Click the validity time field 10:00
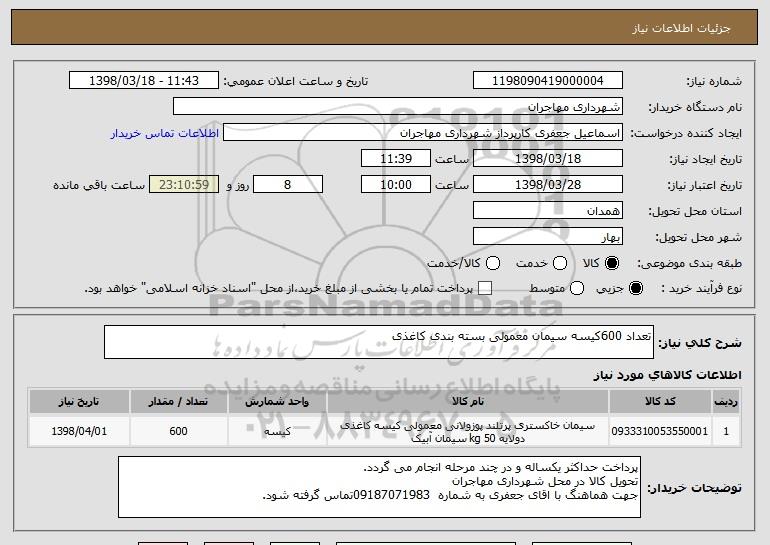Image resolution: width=770 pixels, height=545 pixels. pyautogui.click(x=396, y=185)
